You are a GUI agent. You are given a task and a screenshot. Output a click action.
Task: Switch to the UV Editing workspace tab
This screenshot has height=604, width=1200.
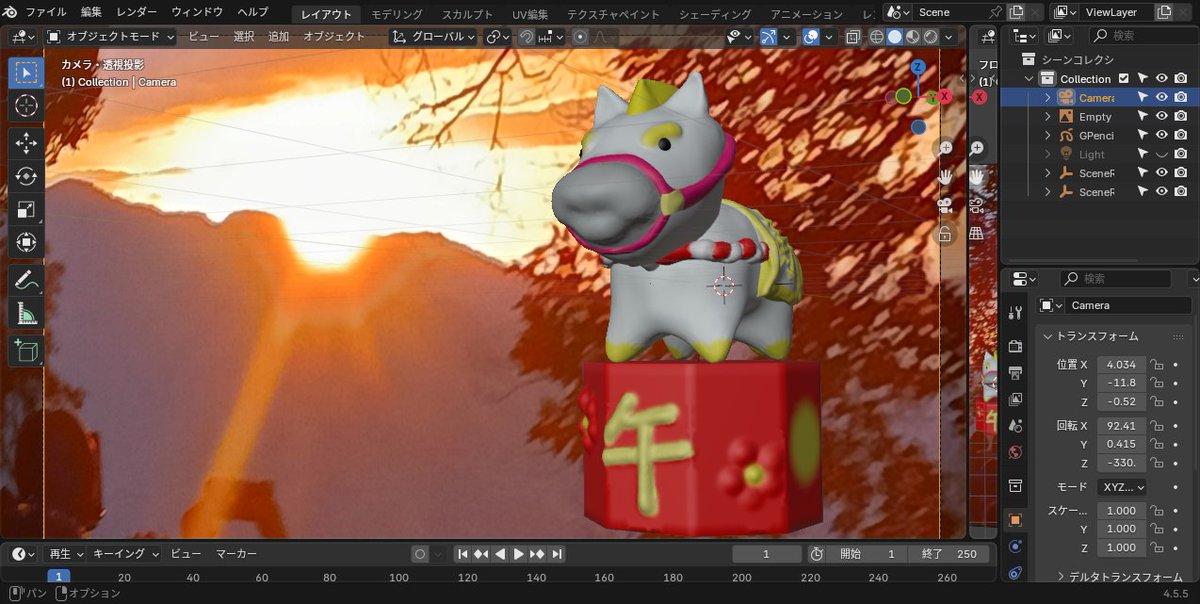531,14
